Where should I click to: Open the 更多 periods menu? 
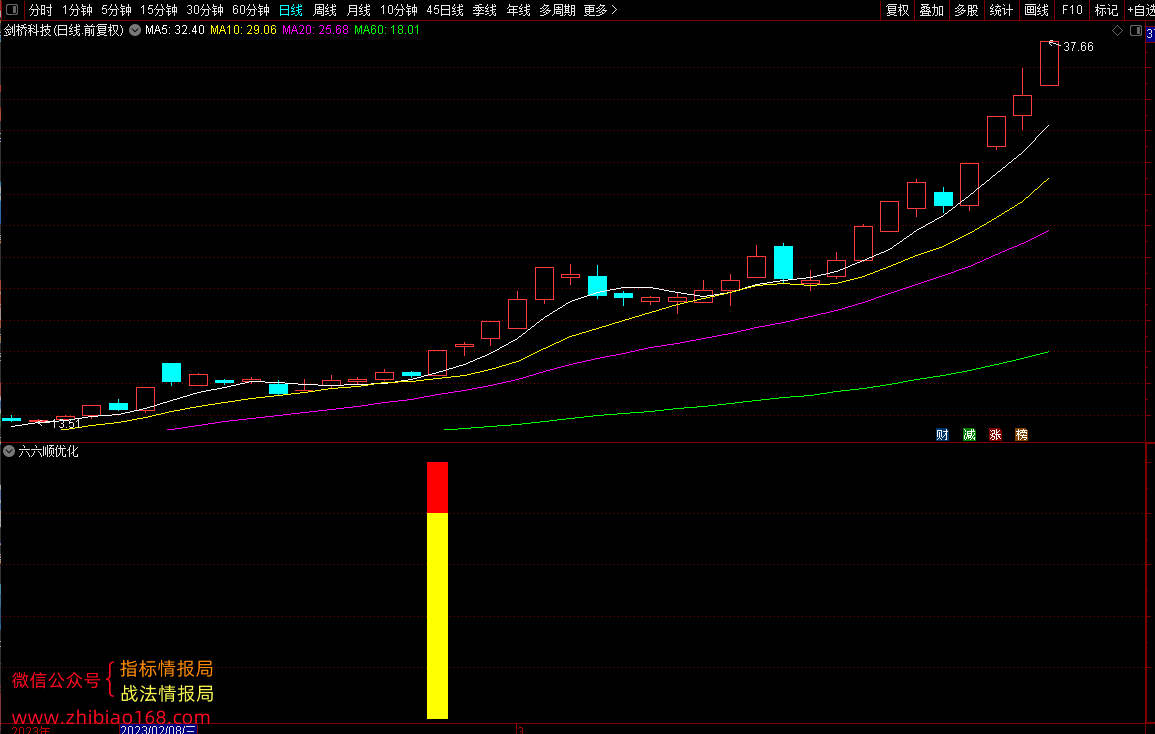pyautogui.click(x=600, y=10)
